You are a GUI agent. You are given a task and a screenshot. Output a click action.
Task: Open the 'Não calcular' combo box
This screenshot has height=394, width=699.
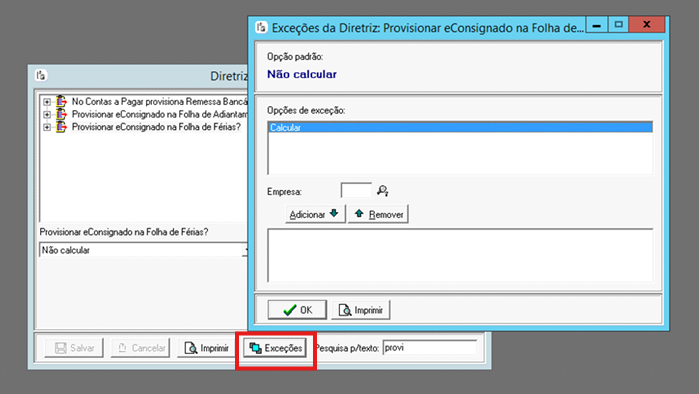click(x=143, y=250)
